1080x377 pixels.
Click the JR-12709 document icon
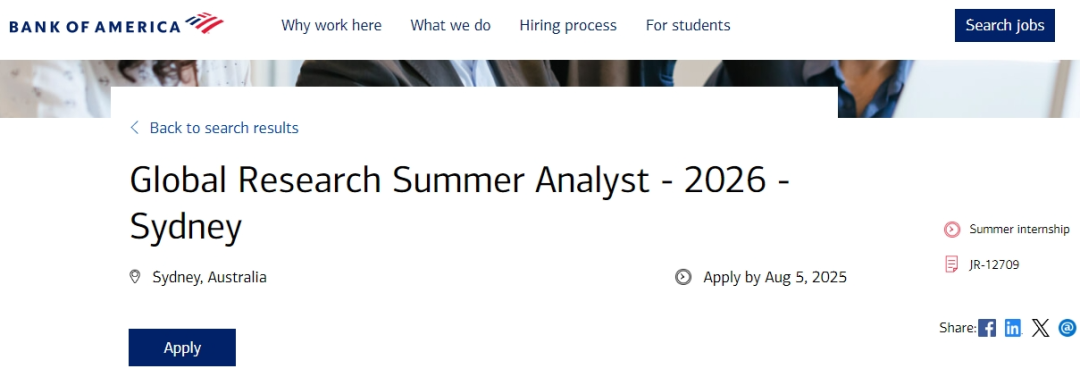click(x=952, y=264)
